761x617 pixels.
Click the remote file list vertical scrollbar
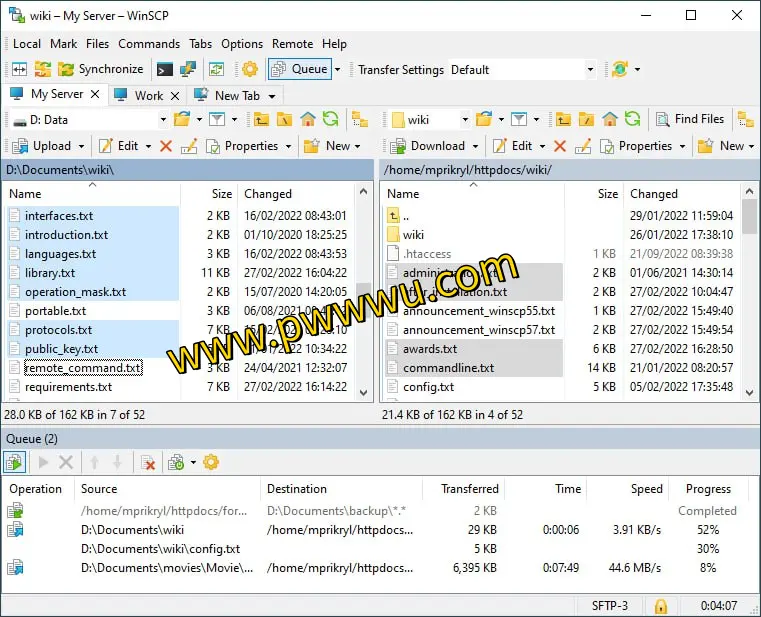(x=750, y=300)
